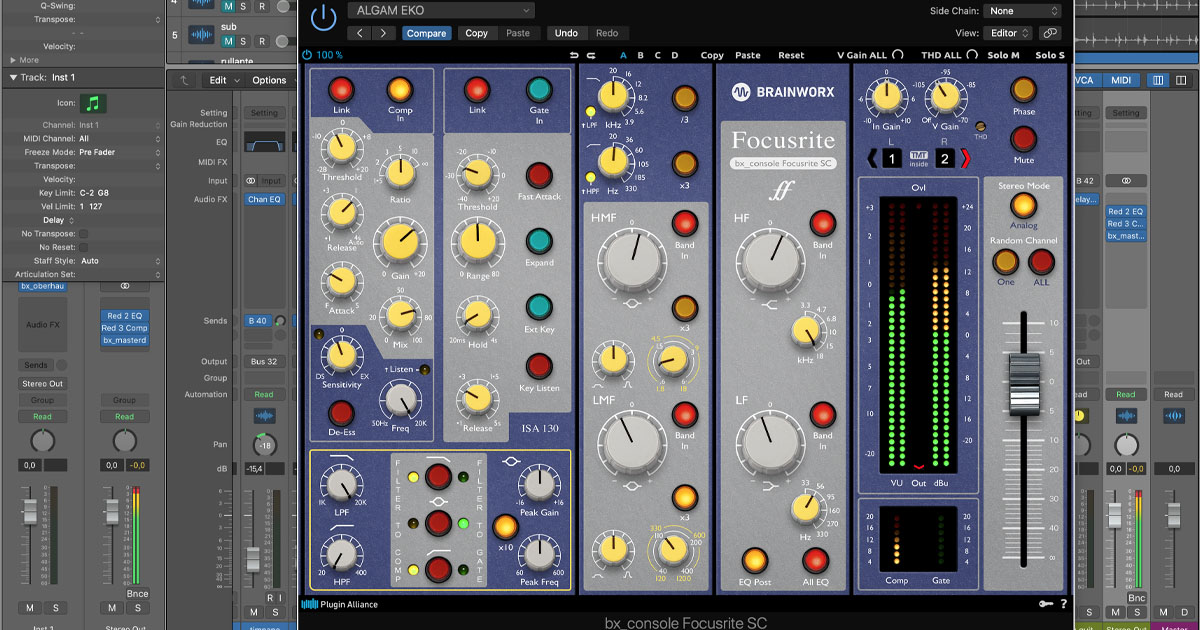Toggle the plugin power bypass button

[x=324, y=18]
